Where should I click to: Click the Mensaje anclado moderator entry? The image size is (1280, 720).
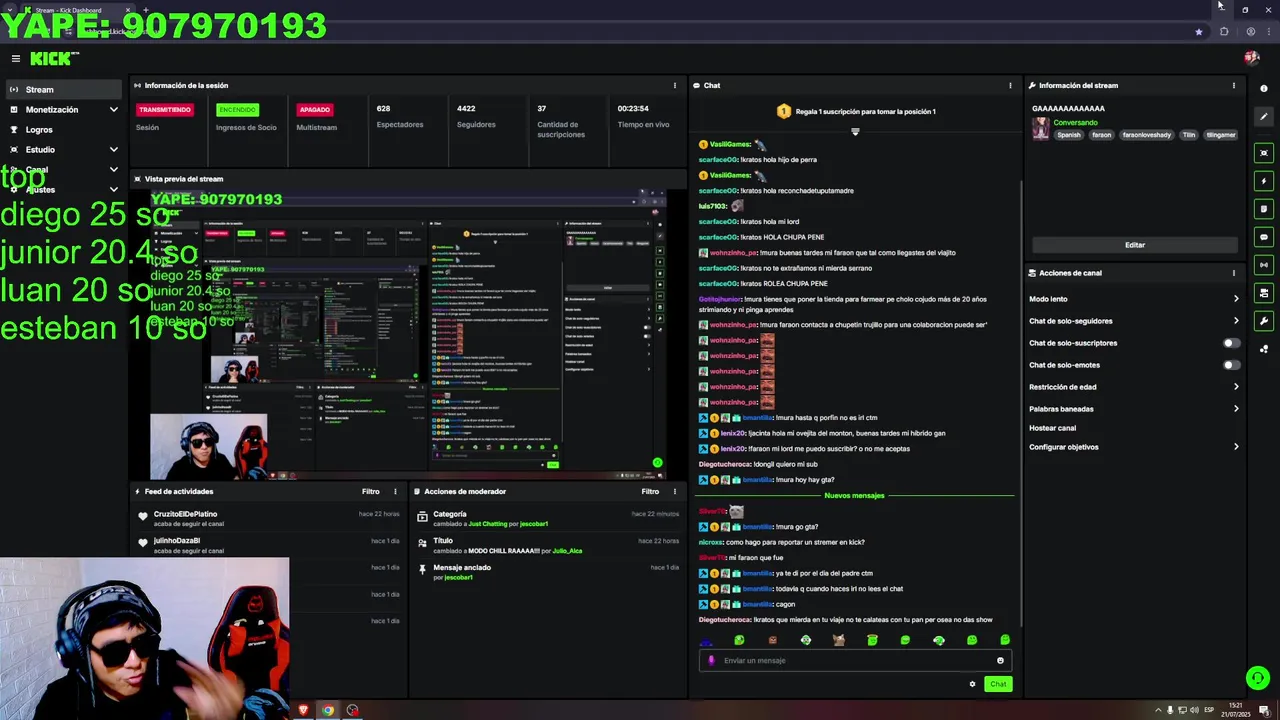coord(546,572)
